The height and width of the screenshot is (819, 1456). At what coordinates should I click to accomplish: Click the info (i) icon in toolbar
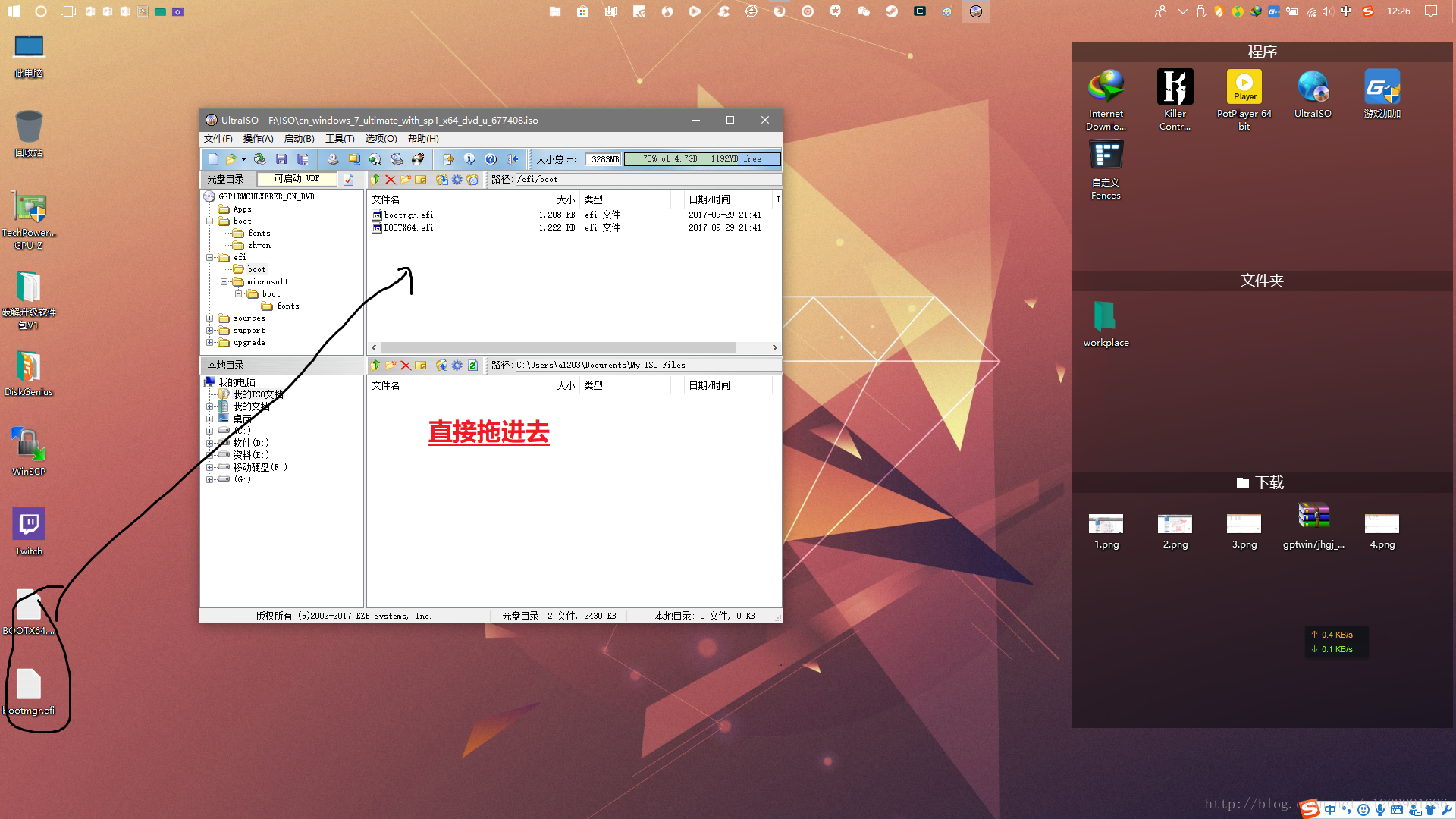[469, 159]
